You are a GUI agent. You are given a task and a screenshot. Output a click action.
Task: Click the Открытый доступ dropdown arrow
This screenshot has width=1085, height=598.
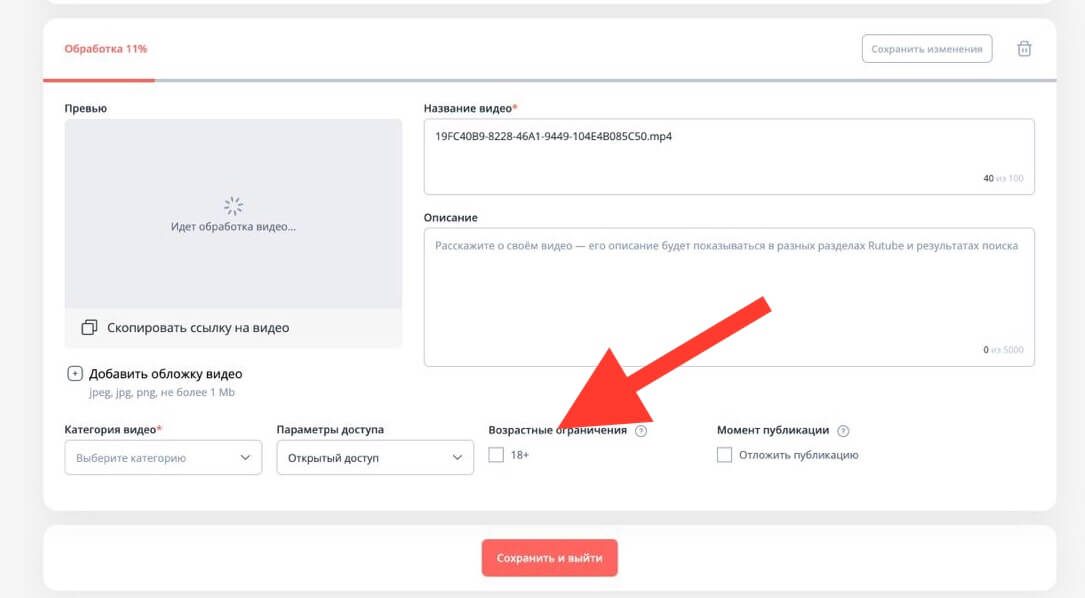[458, 458]
